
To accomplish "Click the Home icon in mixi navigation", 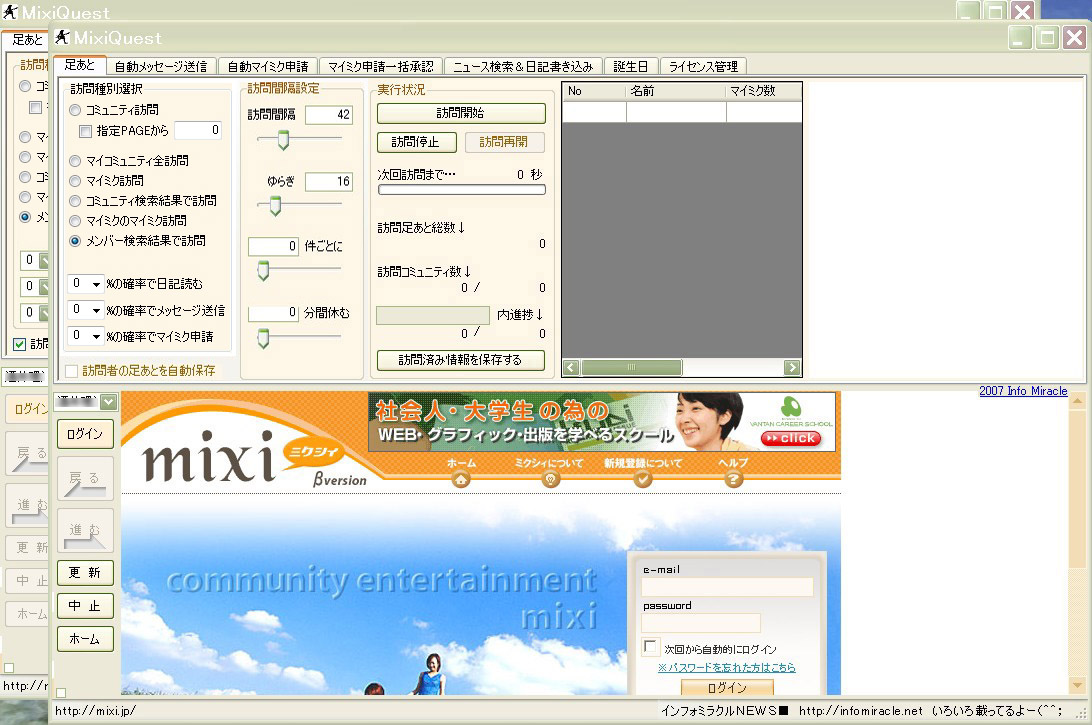I will click(461, 479).
